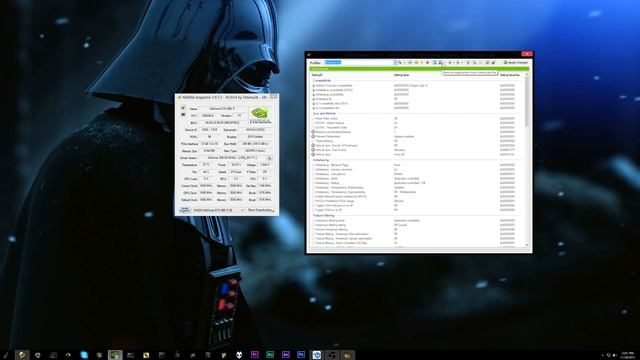Click the export profiles toolbar icon
Image resolution: width=640 pixels, height=360 pixels.
(450, 62)
